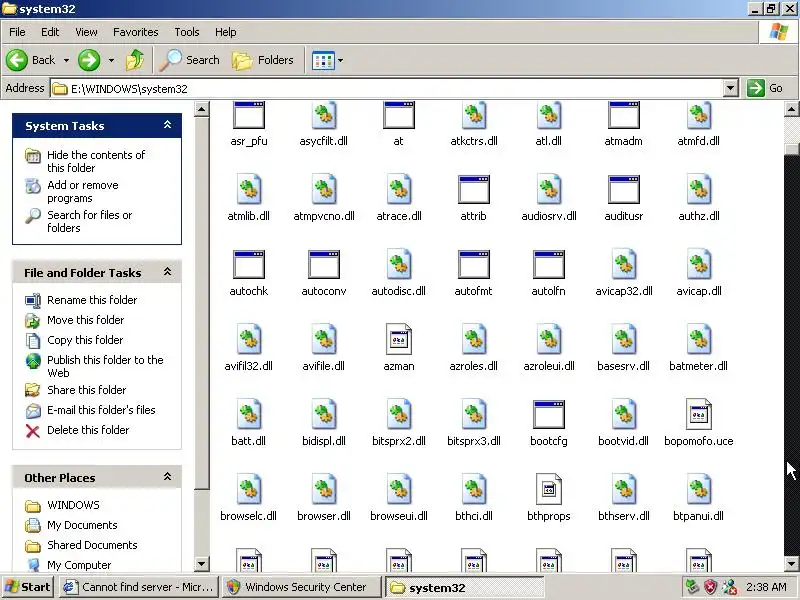This screenshot has height=600, width=800.
Task: Select the bthprops file icon
Action: pos(548,489)
